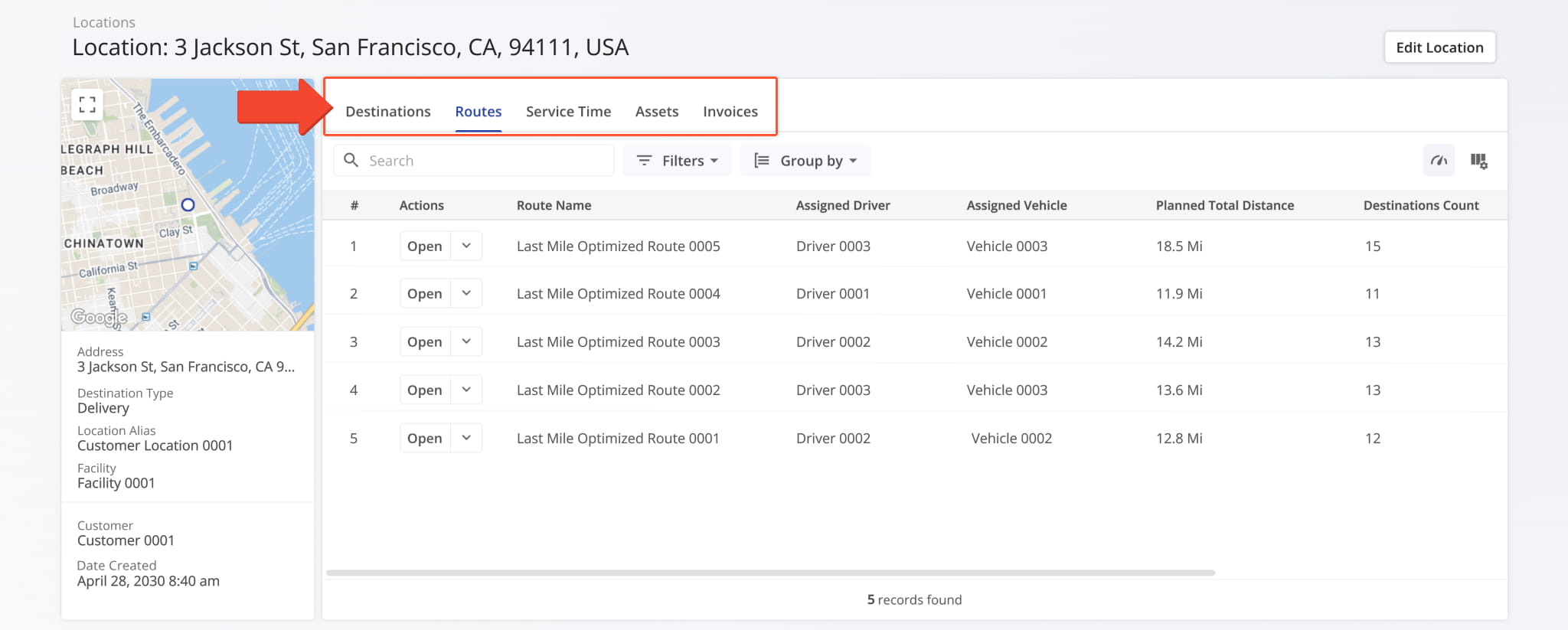Show the Invoices tab

click(730, 112)
